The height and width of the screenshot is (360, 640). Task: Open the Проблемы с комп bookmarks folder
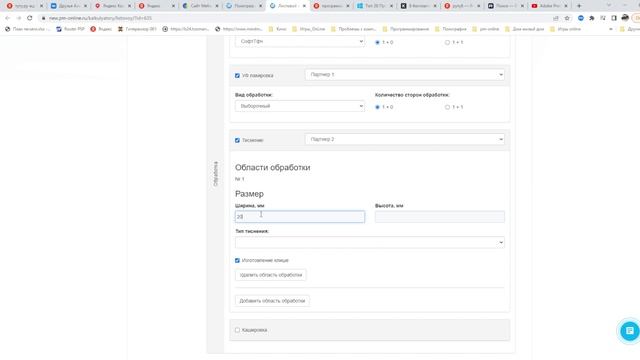[353, 29]
